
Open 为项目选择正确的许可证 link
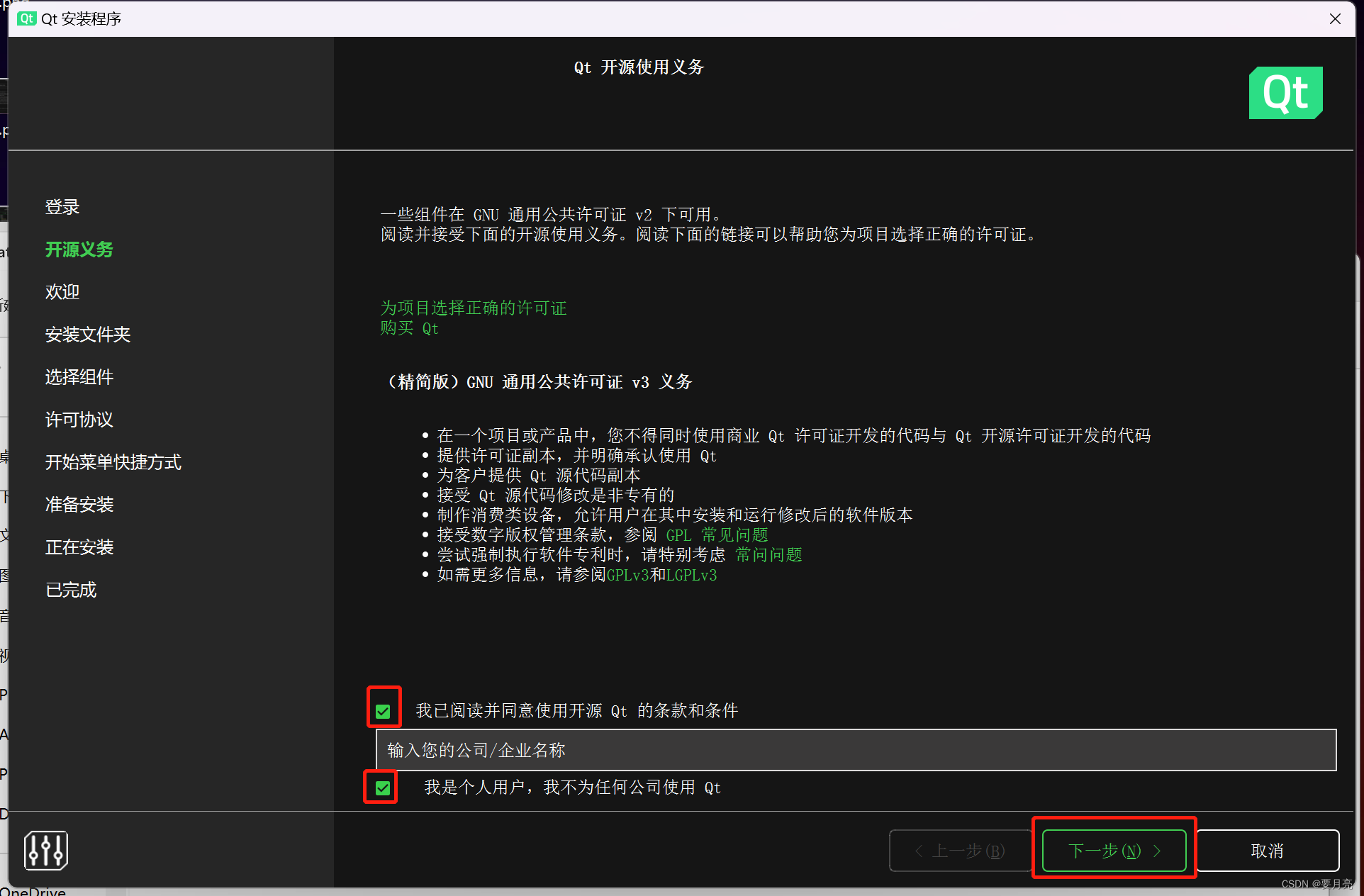[x=474, y=308]
